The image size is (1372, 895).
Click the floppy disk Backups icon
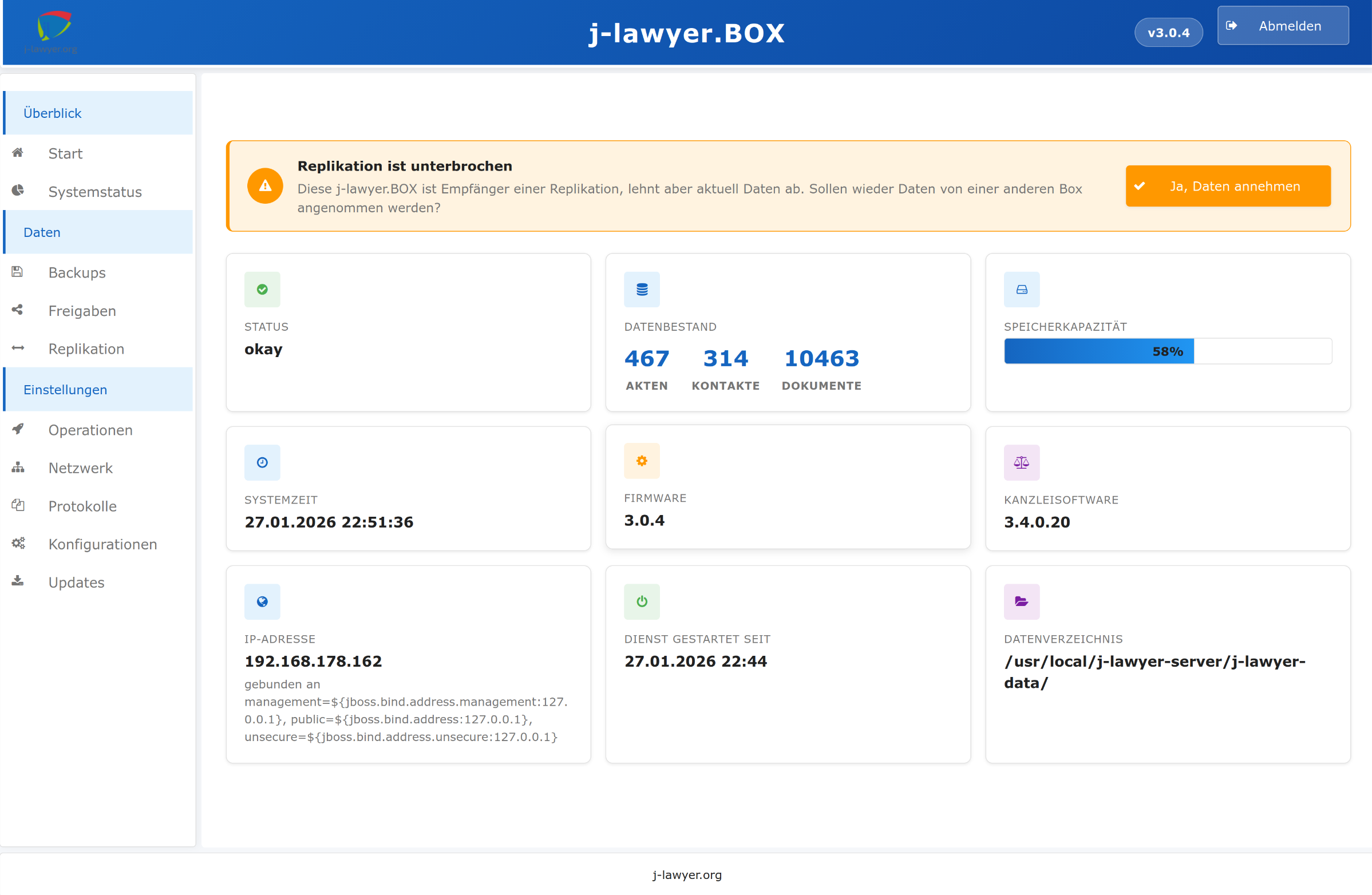pyautogui.click(x=17, y=271)
